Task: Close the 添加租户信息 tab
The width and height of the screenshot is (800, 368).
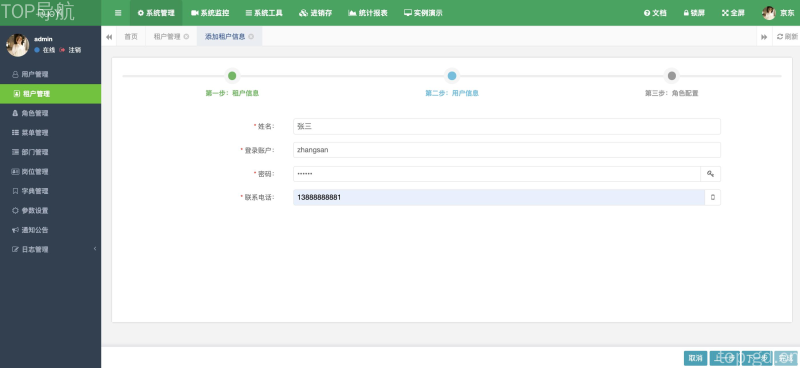Action: tap(251, 37)
